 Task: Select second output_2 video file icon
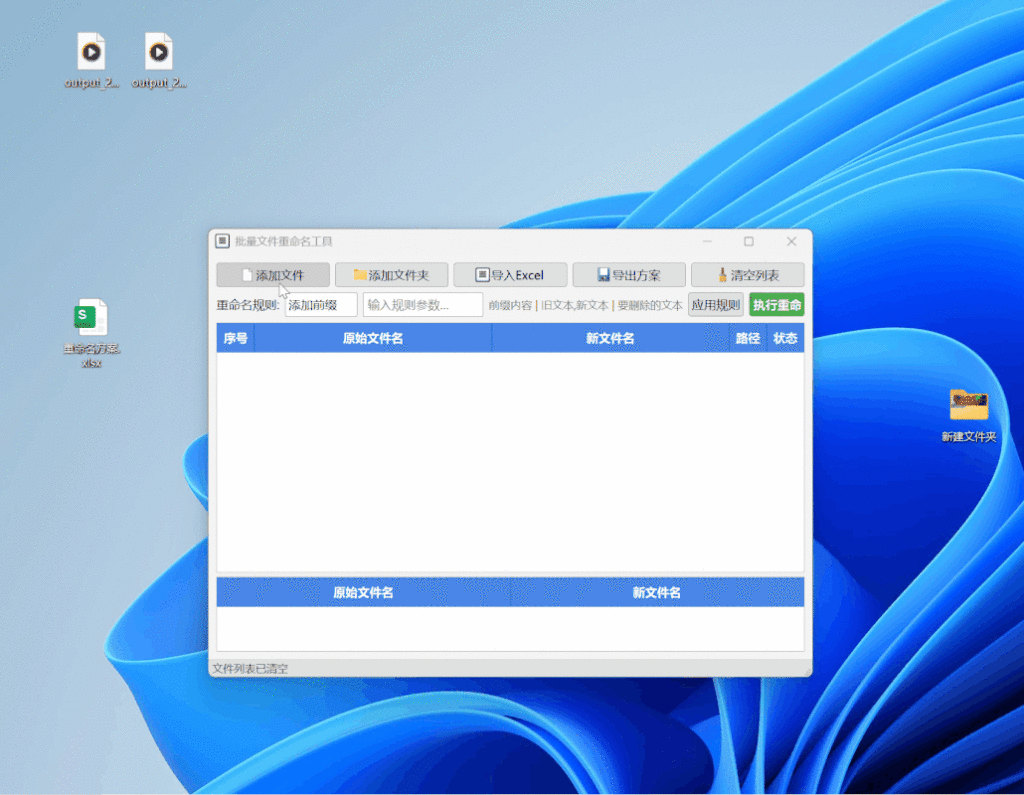159,60
